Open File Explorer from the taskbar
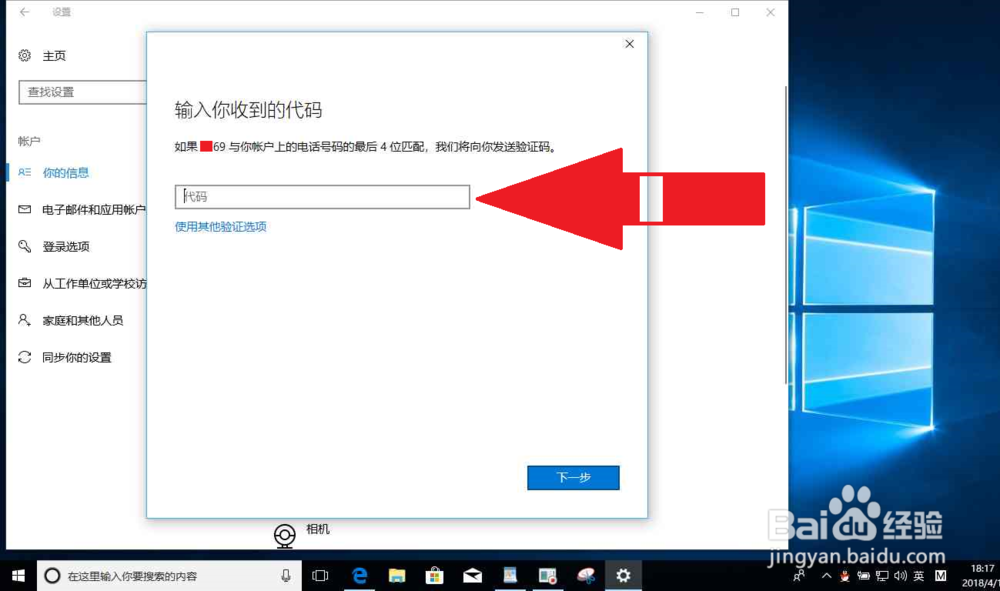The image size is (1000, 591). 397,575
